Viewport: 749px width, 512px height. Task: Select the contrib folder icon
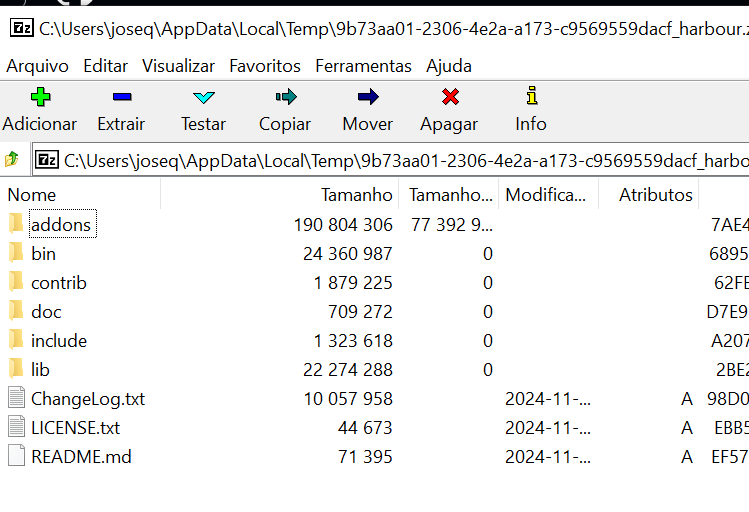pyautogui.click(x=16, y=282)
